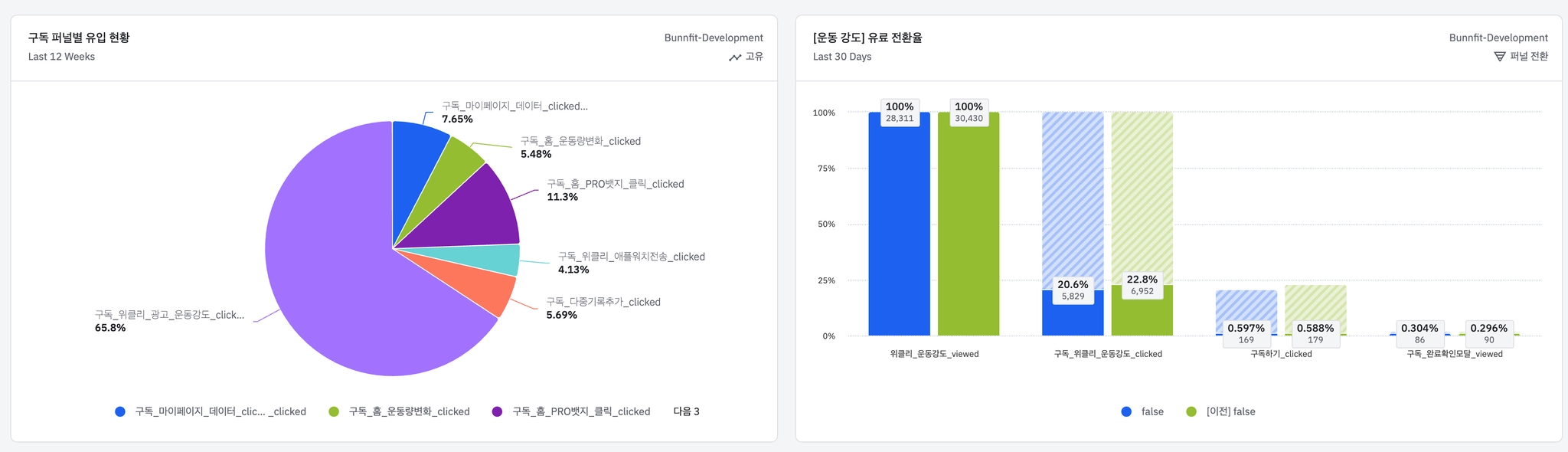The width and height of the screenshot is (1568, 452).
Task: Click the blue 28,311 bar for 위클리_운동강도_viewed
Action: click(899, 230)
